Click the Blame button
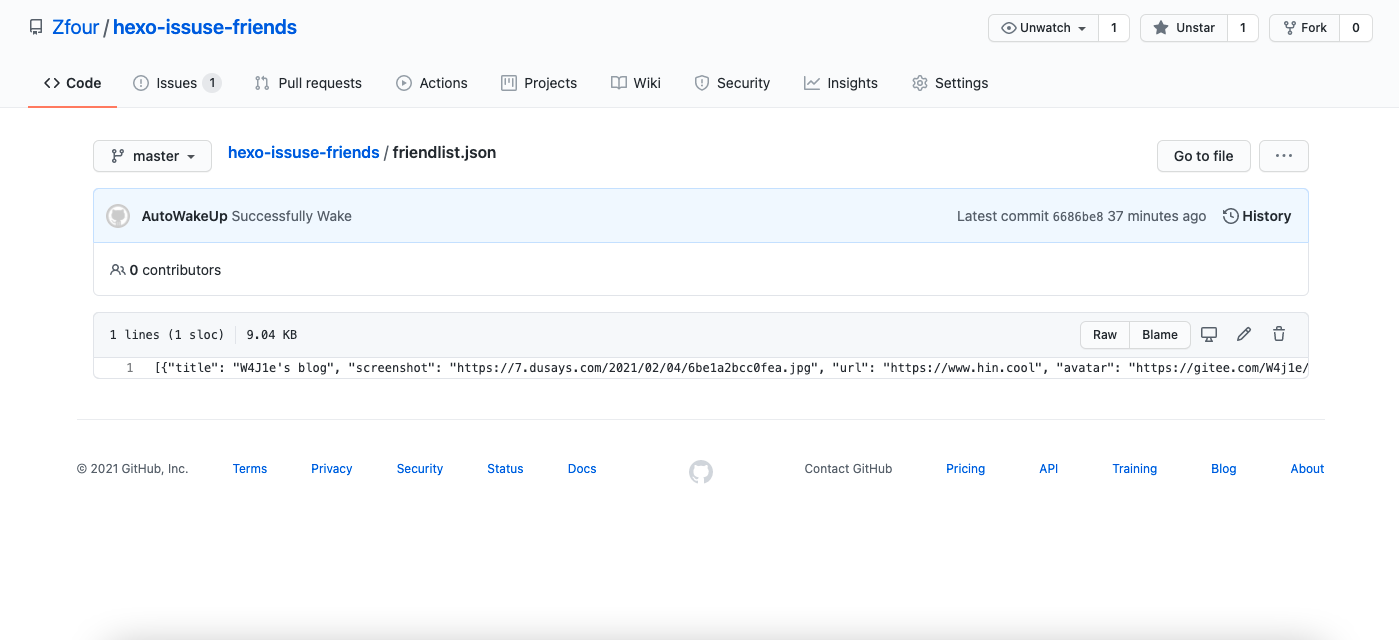The width and height of the screenshot is (1399, 640). [x=1160, y=335]
